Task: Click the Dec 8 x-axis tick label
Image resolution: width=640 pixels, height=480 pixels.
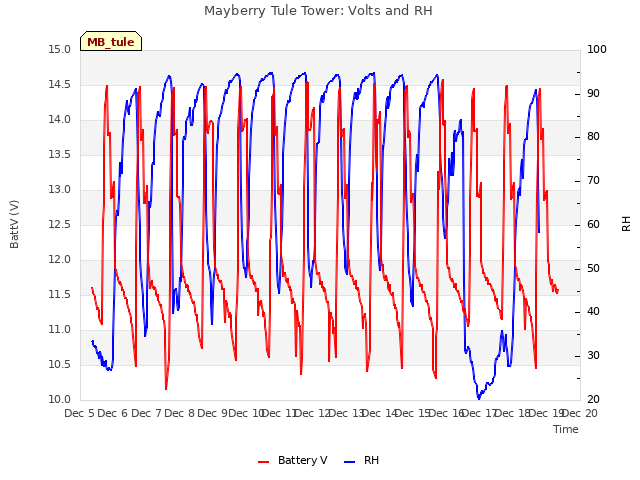Action: point(180,413)
